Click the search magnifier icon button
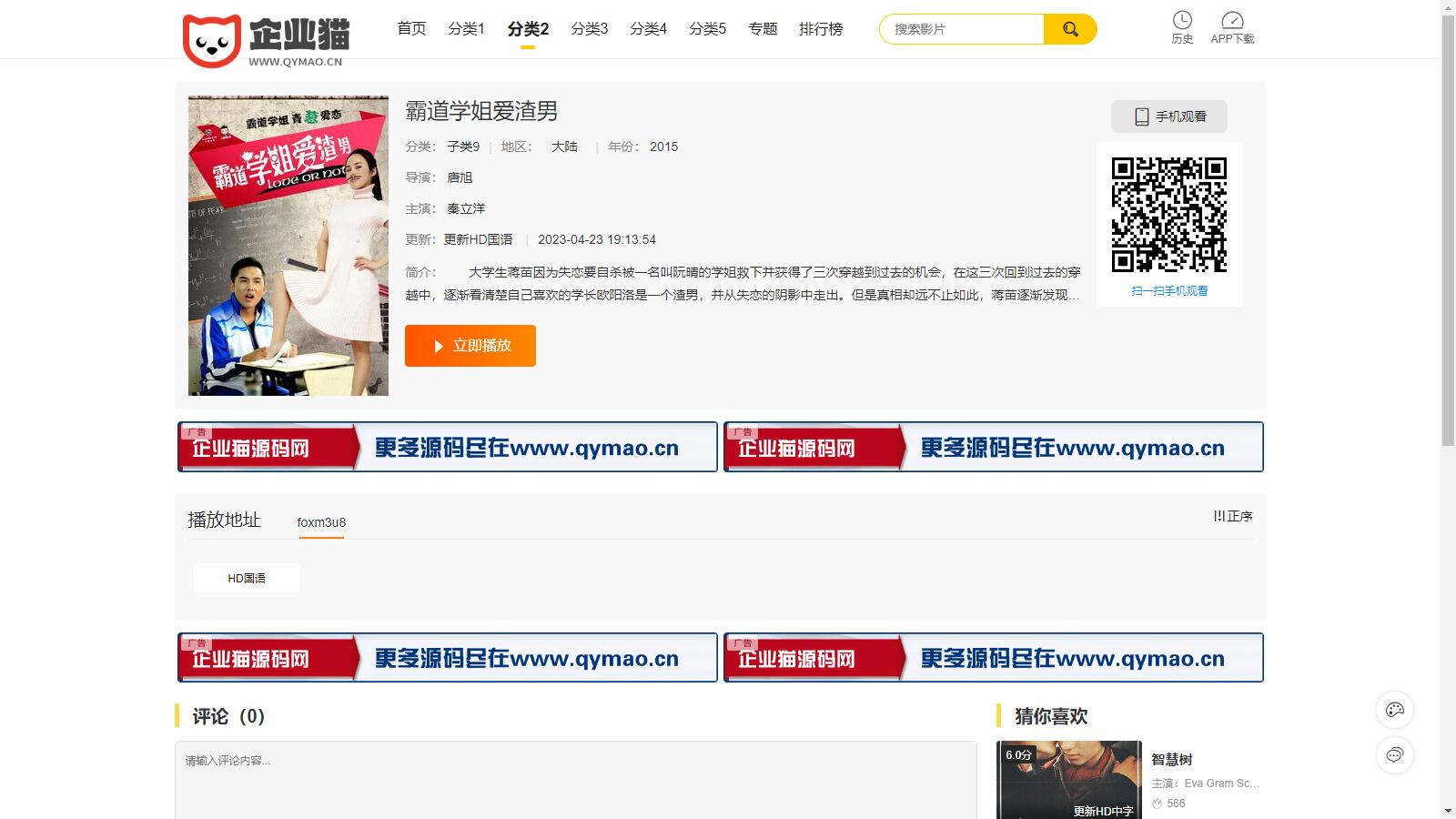Viewport: 1456px width, 819px height. [x=1070, y=29]
